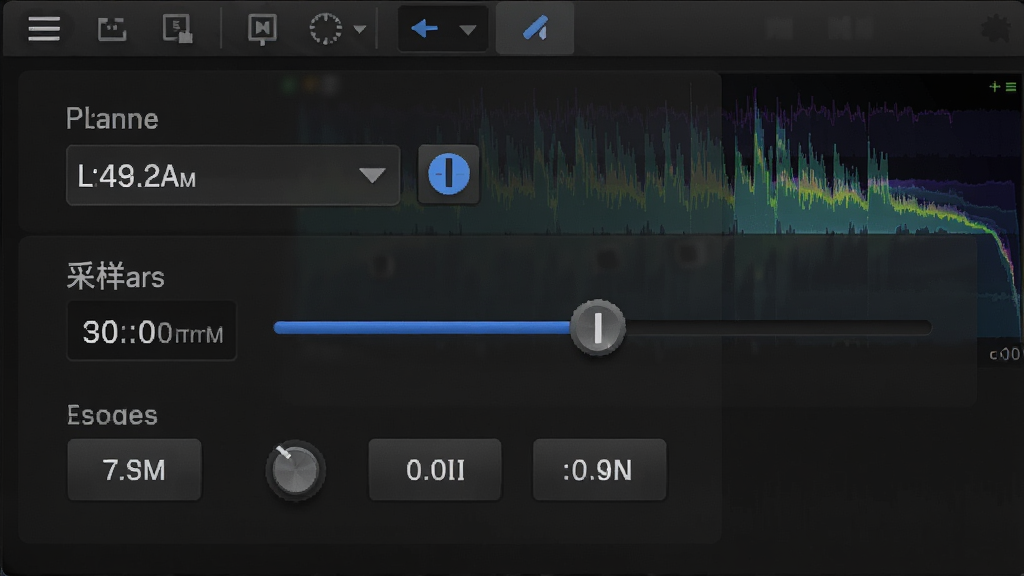The height and width of the screenshot is (576, 1024).
Task: Expand the L:49.2Am dropdown
Action: 233,176
